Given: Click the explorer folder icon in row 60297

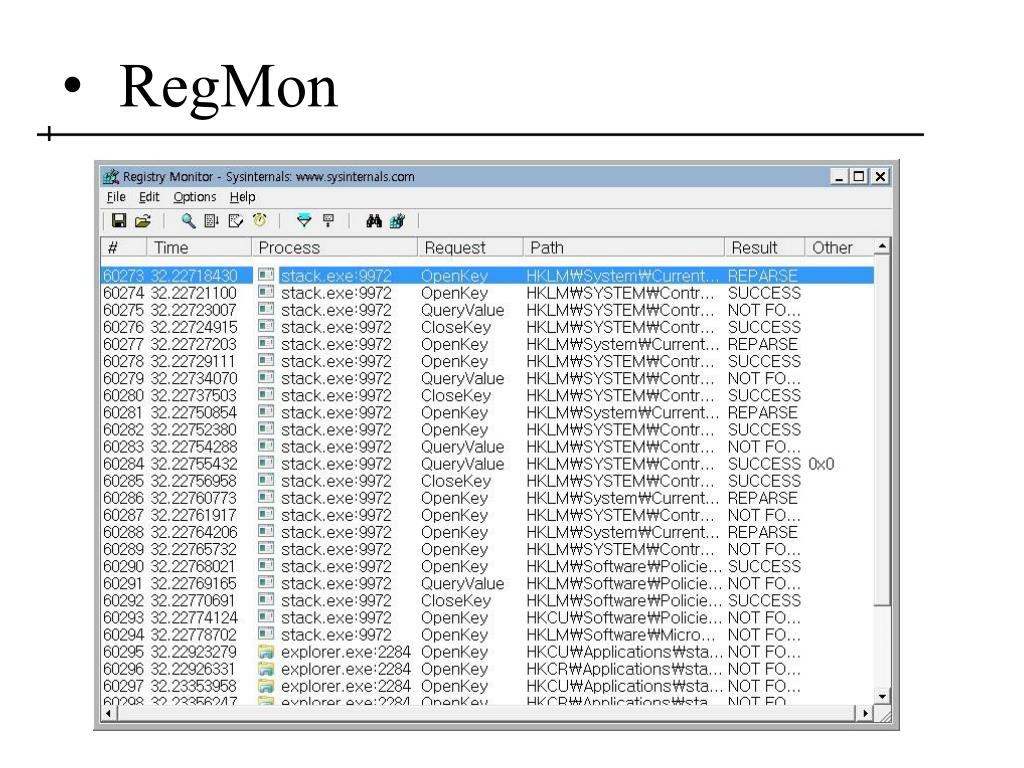Looking at the screenshot, I should tap(266, 685).
